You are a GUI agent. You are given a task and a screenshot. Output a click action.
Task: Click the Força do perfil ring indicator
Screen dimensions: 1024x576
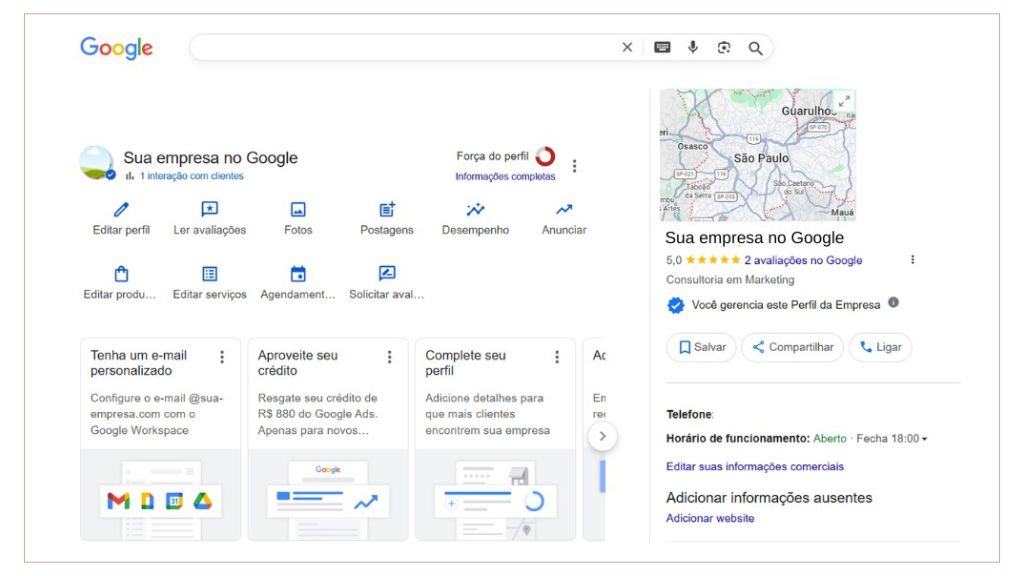pos(545,157)
